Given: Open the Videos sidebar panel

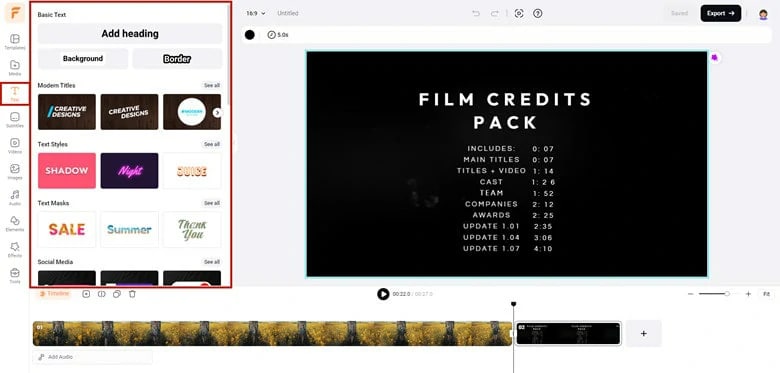Looking at the screenshot, I should [x=14, y=146].
